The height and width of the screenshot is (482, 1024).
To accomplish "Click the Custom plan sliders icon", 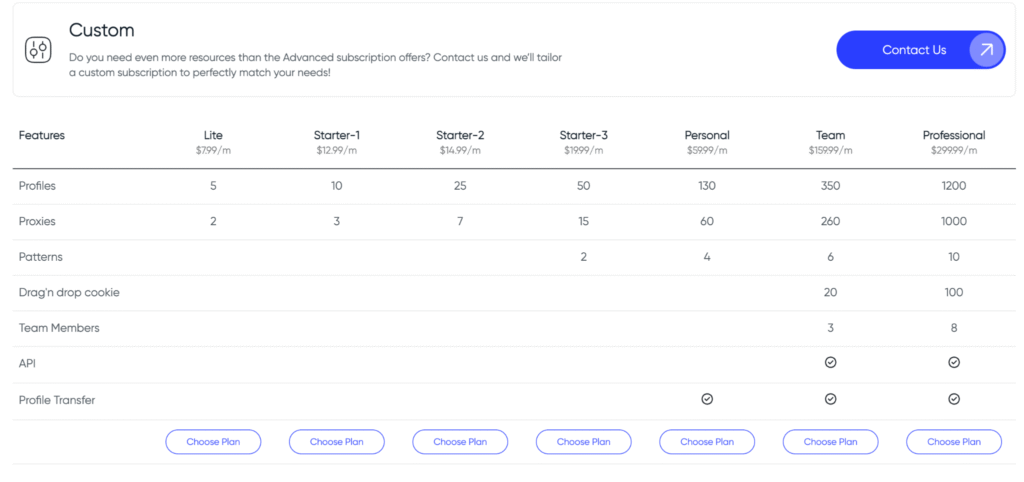I will (40, 49).
